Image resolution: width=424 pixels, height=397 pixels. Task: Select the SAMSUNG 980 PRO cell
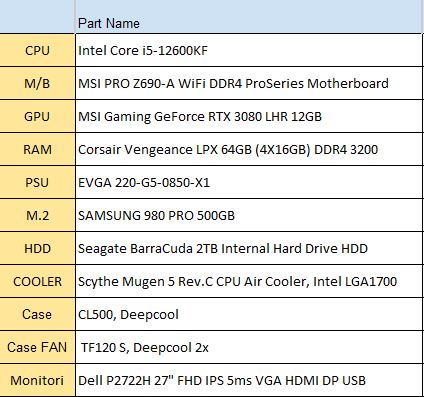click(249, 215)
